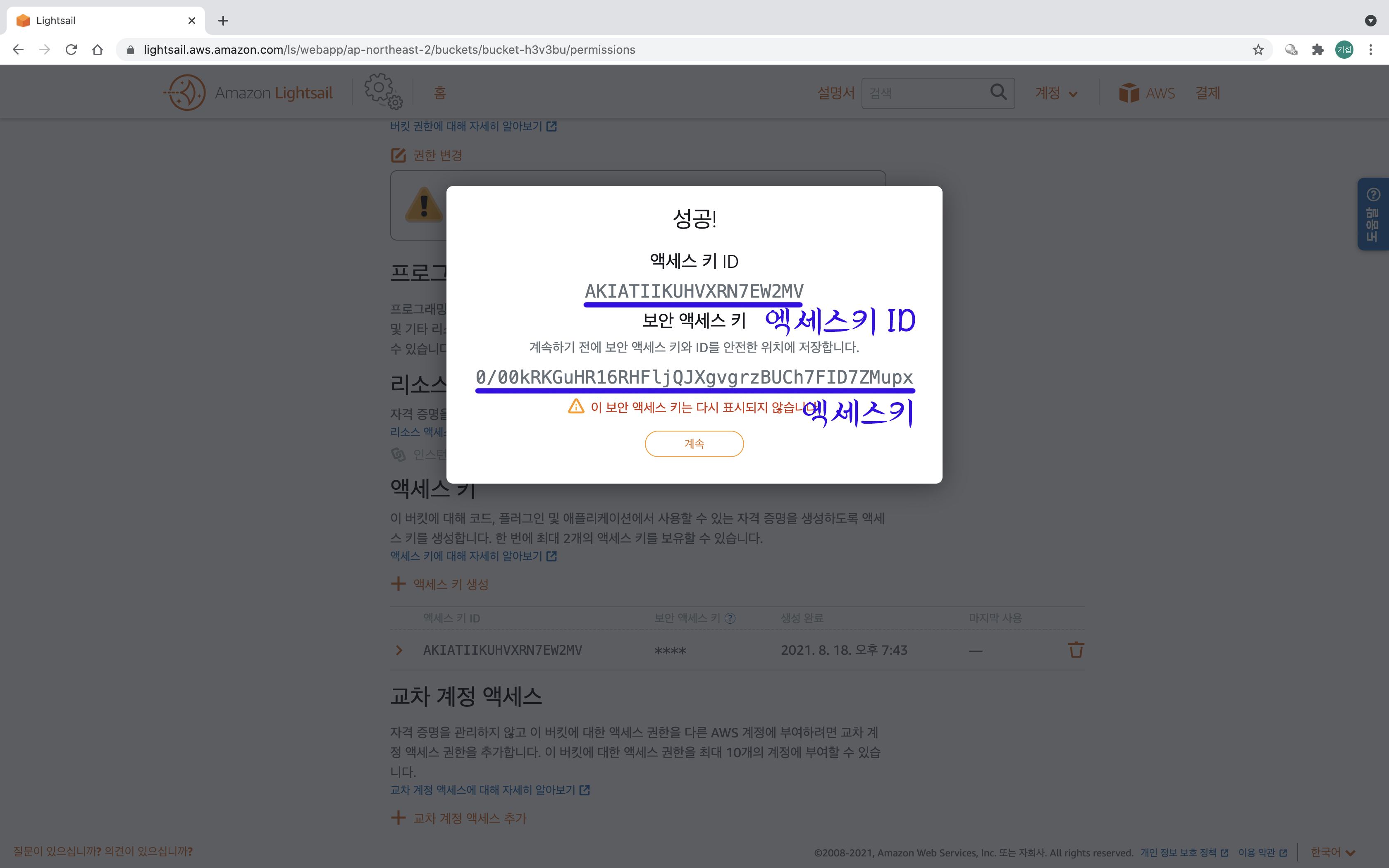Open a new browser tab
1389x868 pixels.
(x=223, y=21)
